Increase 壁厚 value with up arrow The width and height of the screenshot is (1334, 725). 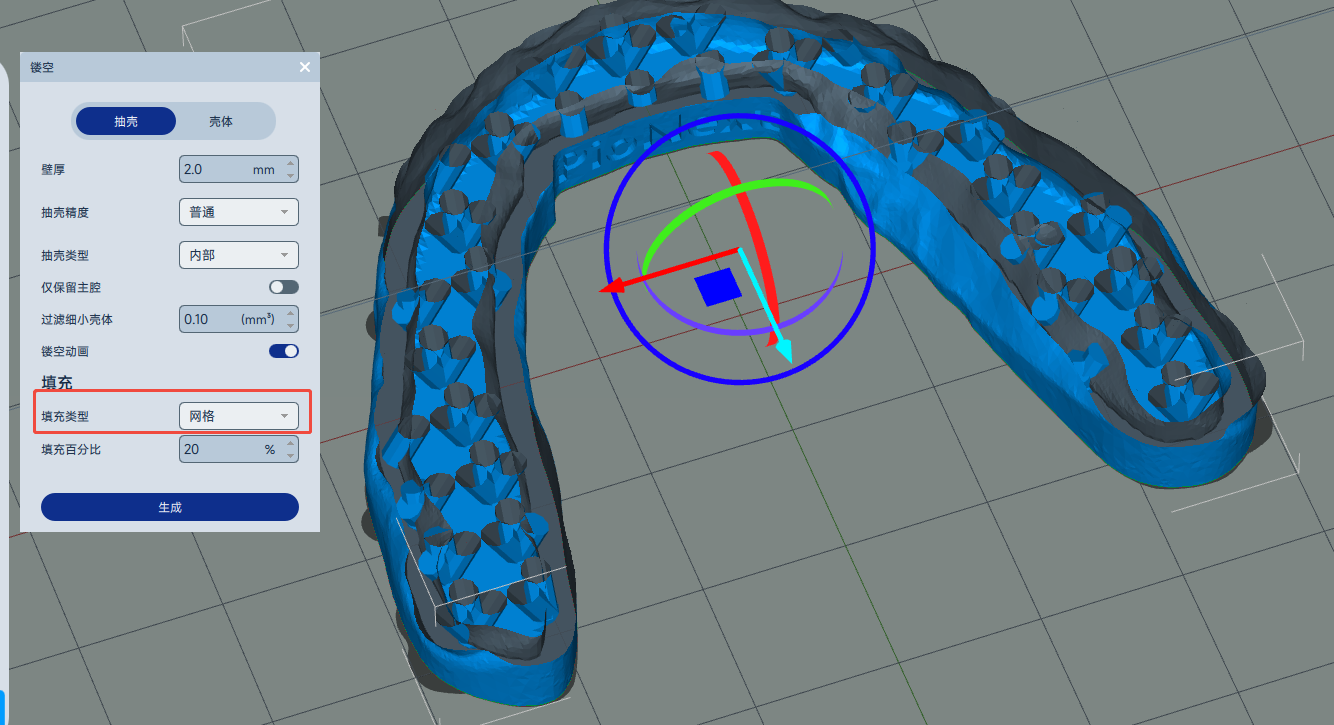tap(291, 163)
